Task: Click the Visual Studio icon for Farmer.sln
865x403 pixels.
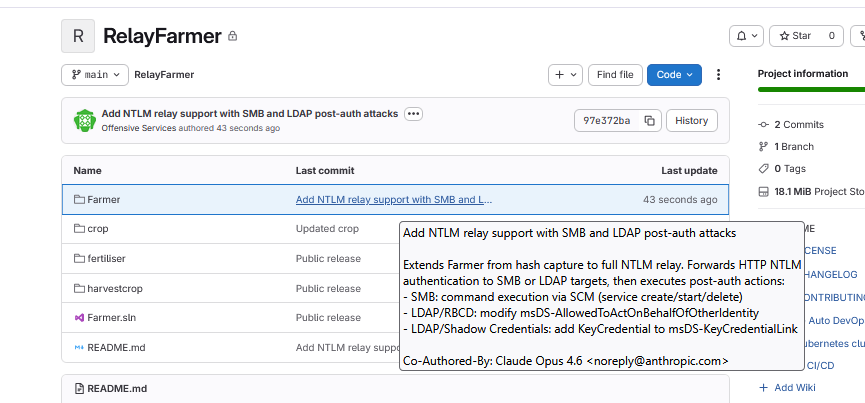Action: pos(79,318)
